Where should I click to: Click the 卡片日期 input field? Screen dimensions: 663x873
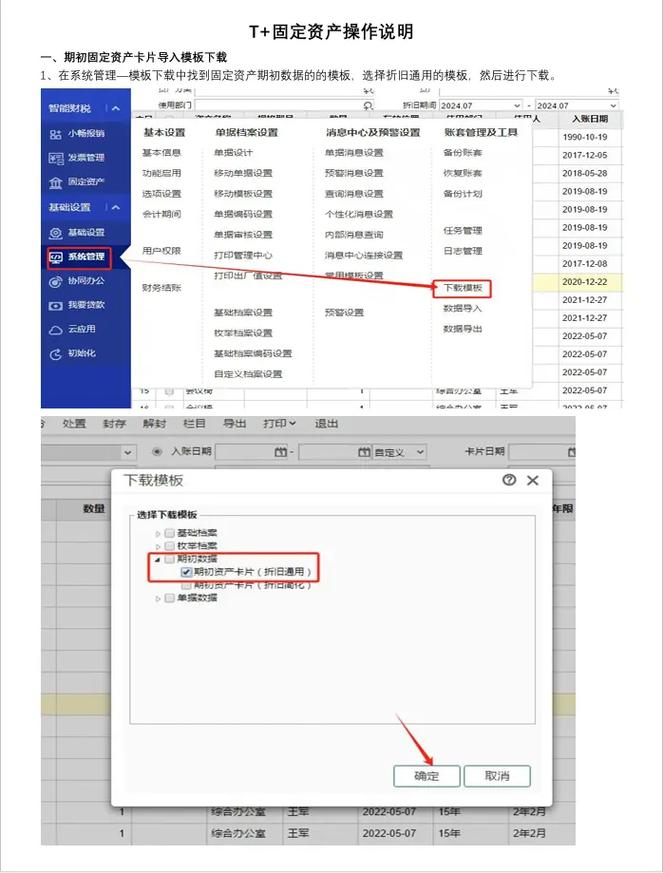[x=542, y=452]
